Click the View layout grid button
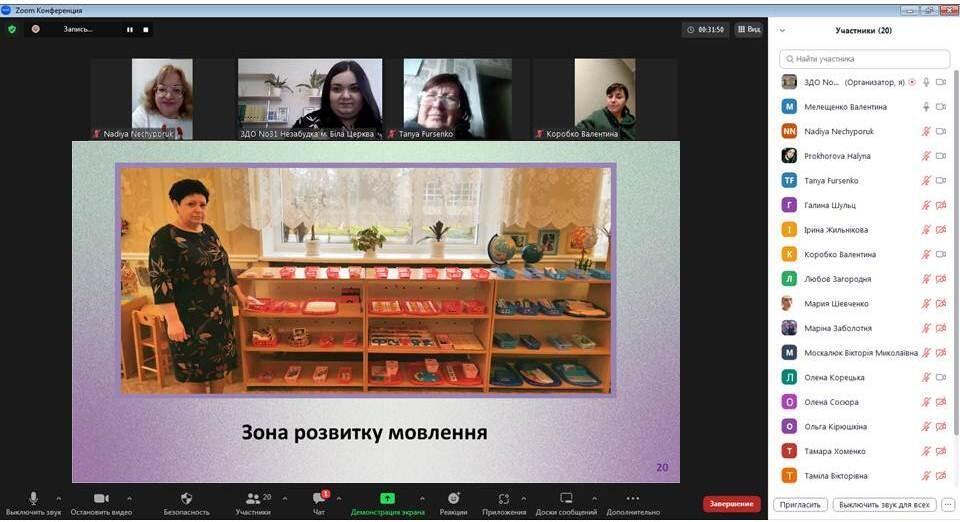The height and width of the screenshot is (522, 960). coord(749,29)
